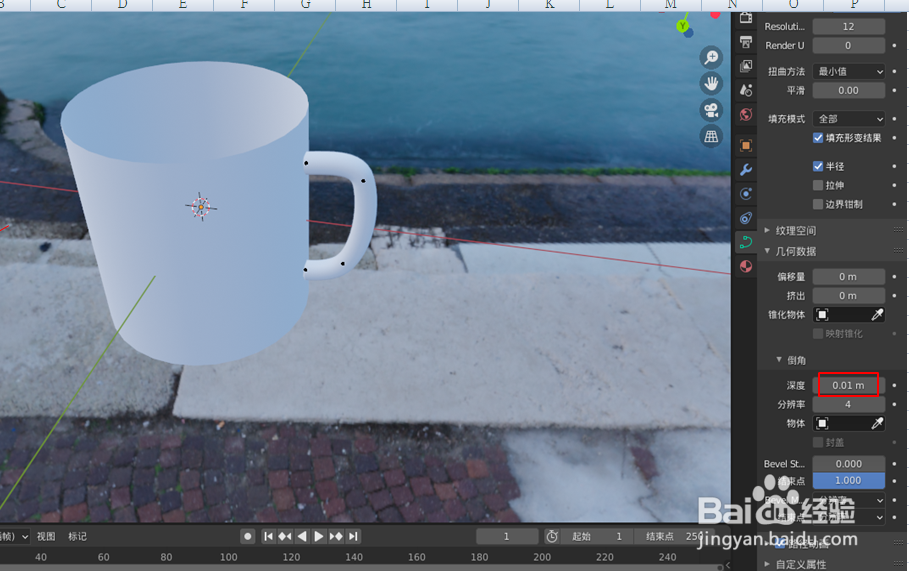Play the animation forward

point(318,536)
